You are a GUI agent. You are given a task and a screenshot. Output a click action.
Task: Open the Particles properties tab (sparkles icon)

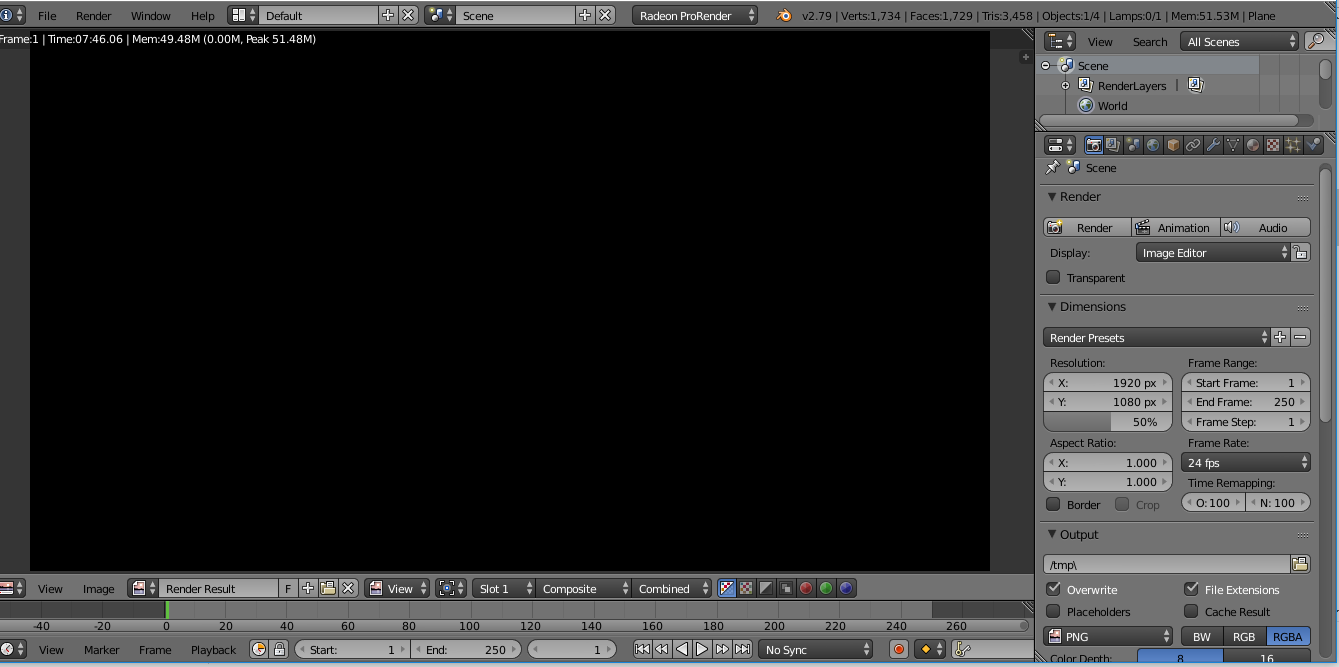pyautogui.click(x=1293, y=145)
